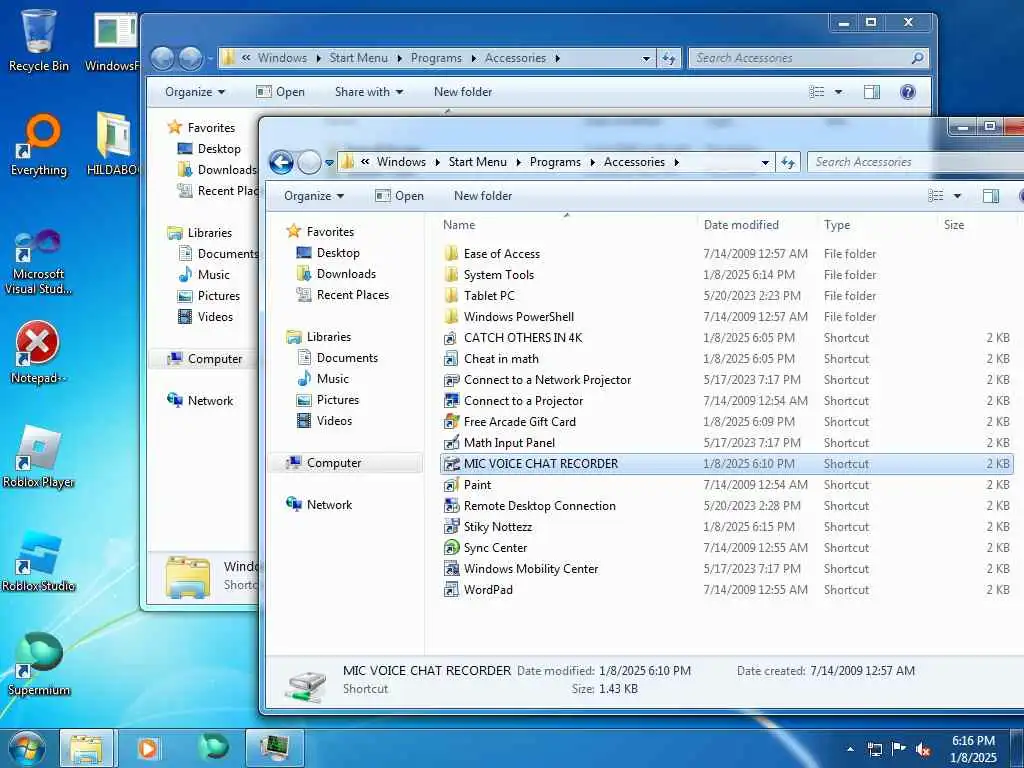The height and width of the screenshot is (768, 1024).
Task: Open recent pages dropdown beside forward button
Action: (329, 163)
